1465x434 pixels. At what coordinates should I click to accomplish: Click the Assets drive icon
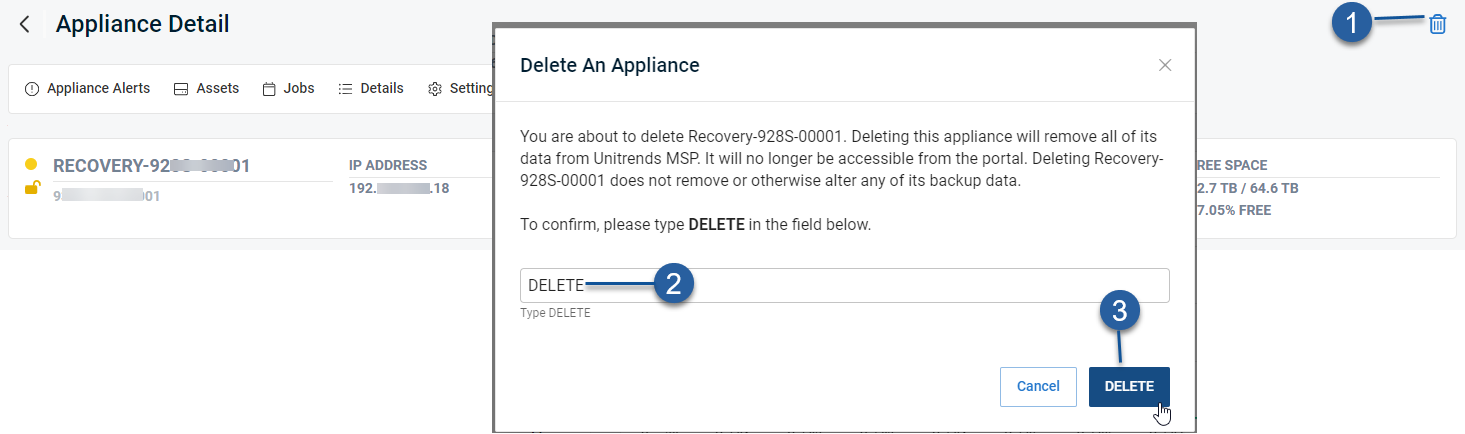(181, 89)
